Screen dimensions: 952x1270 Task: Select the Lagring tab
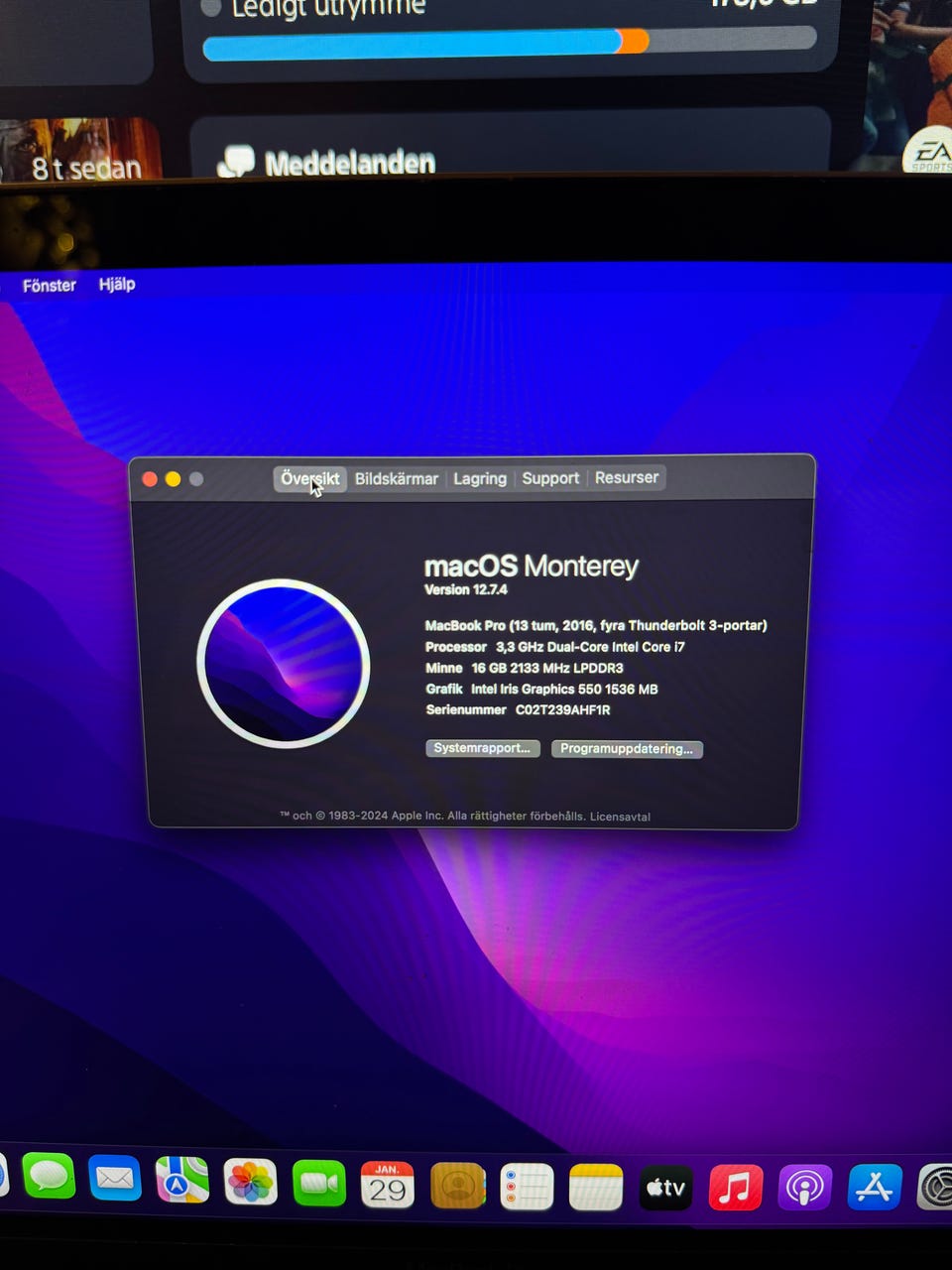480,478
